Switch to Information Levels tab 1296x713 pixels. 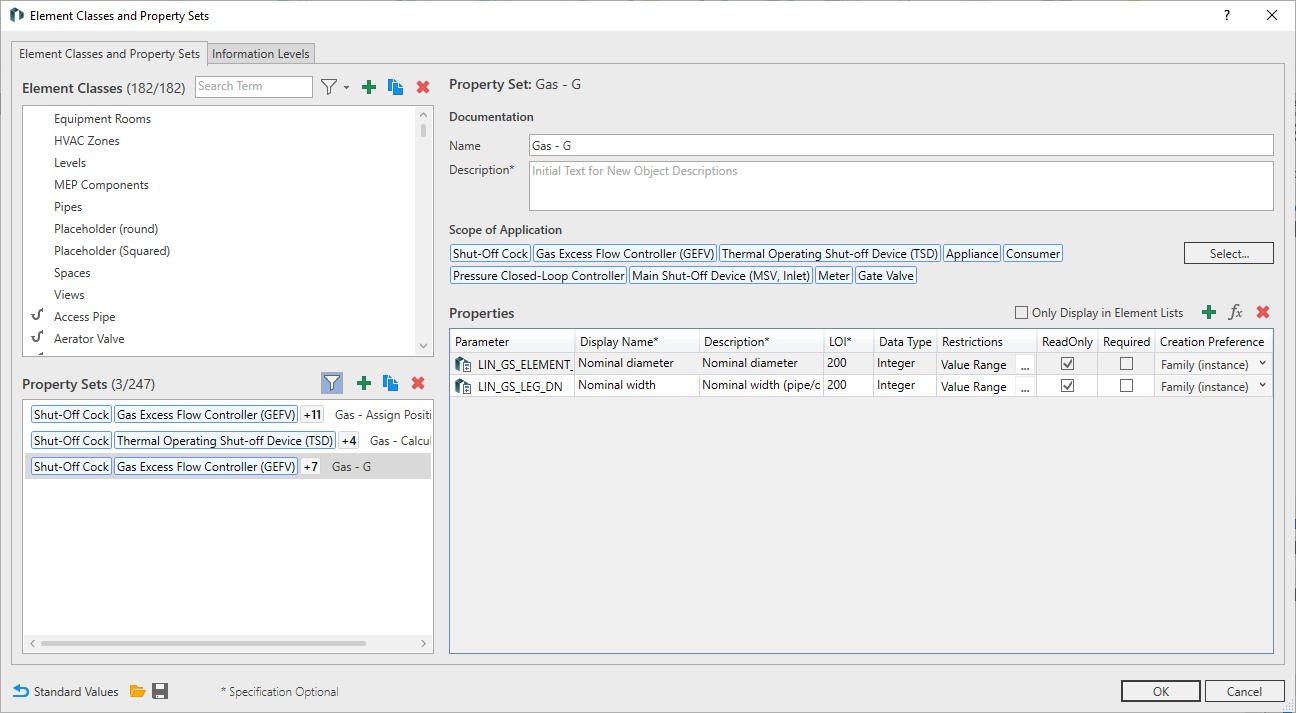coord(262,54)
